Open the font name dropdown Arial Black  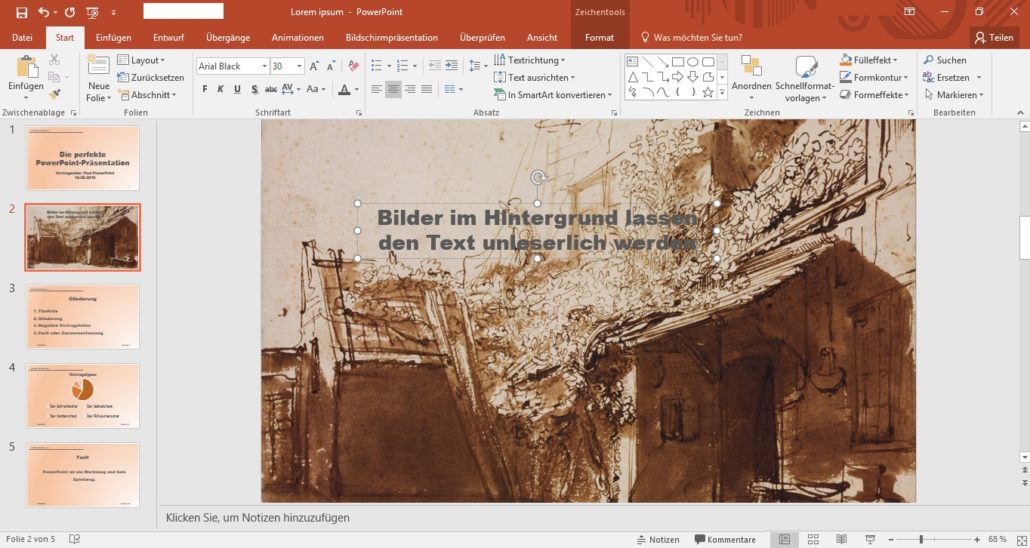(x=265, y=66)
